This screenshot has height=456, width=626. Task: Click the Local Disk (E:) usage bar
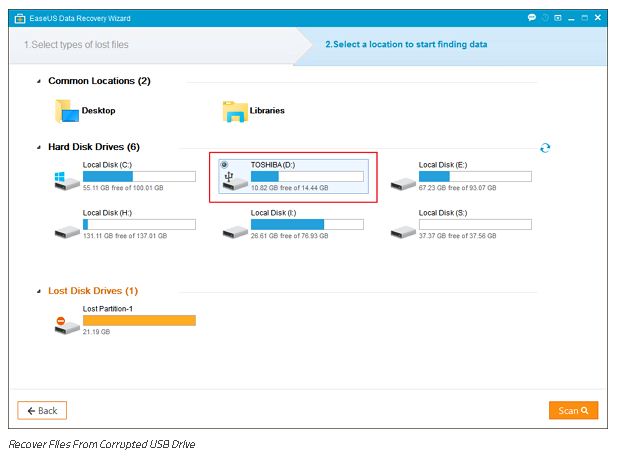[475, 176]
